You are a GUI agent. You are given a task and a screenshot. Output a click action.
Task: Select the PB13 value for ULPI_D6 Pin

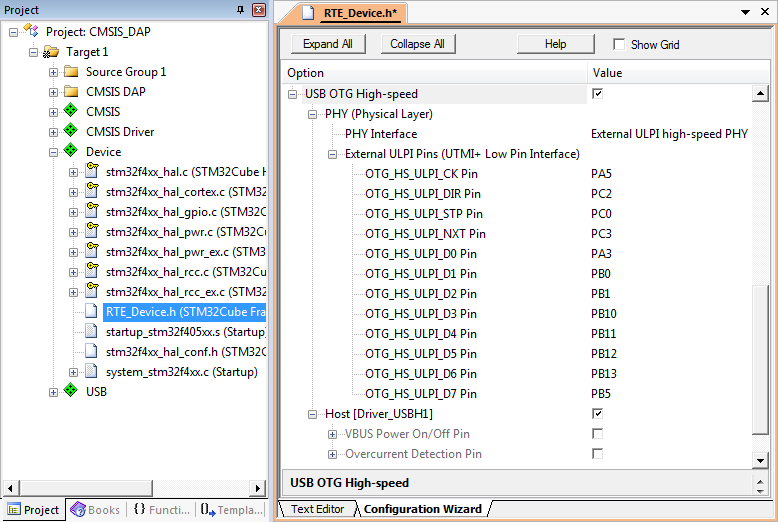click(604, 374)
